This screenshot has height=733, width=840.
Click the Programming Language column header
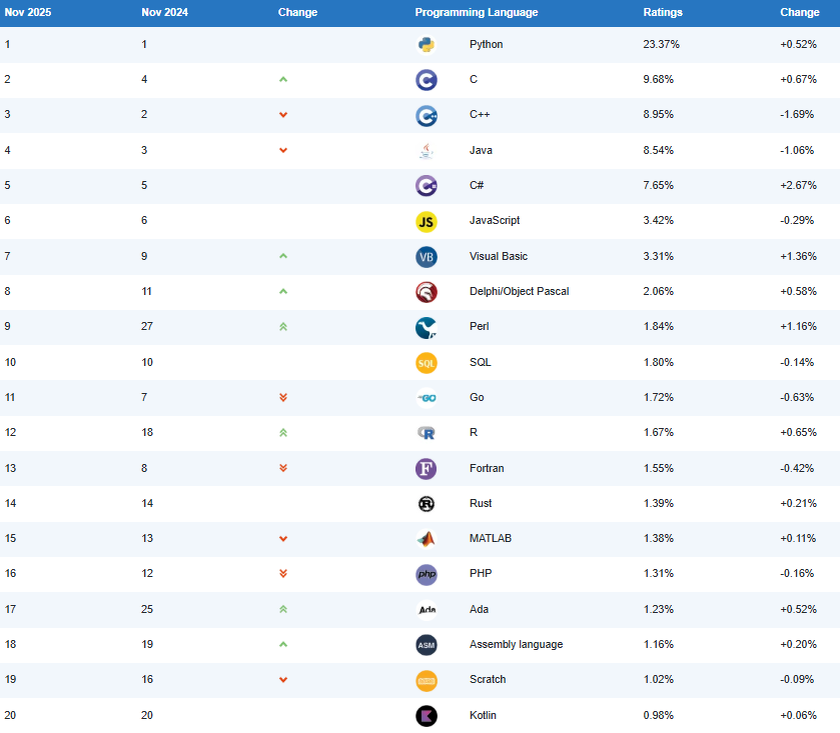click(x=476, y=13)
